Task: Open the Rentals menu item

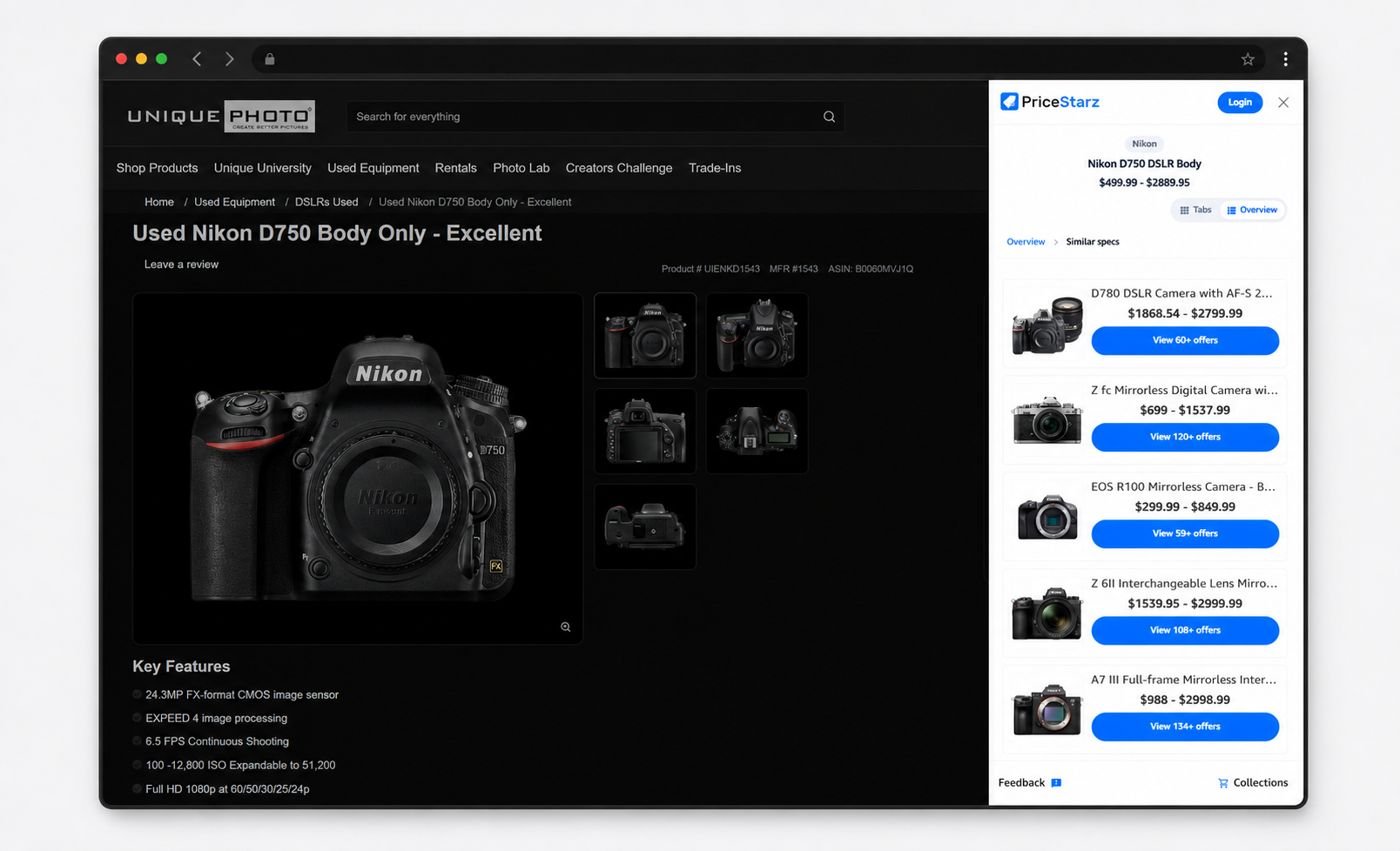Action: pyautogui.click(x=456, y=168)
